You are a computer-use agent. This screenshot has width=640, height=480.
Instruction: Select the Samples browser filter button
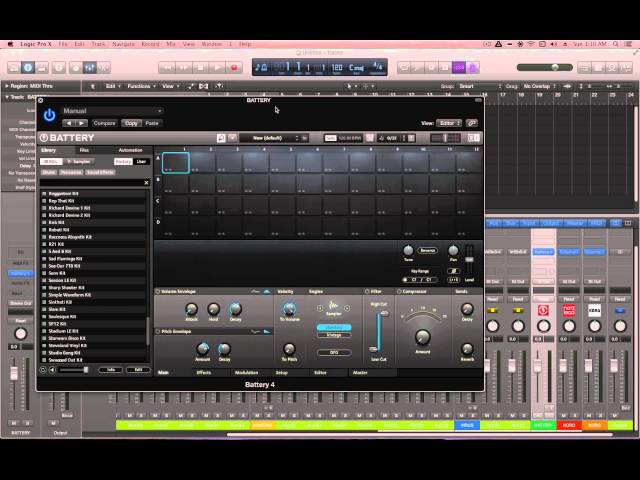point(79,162)
